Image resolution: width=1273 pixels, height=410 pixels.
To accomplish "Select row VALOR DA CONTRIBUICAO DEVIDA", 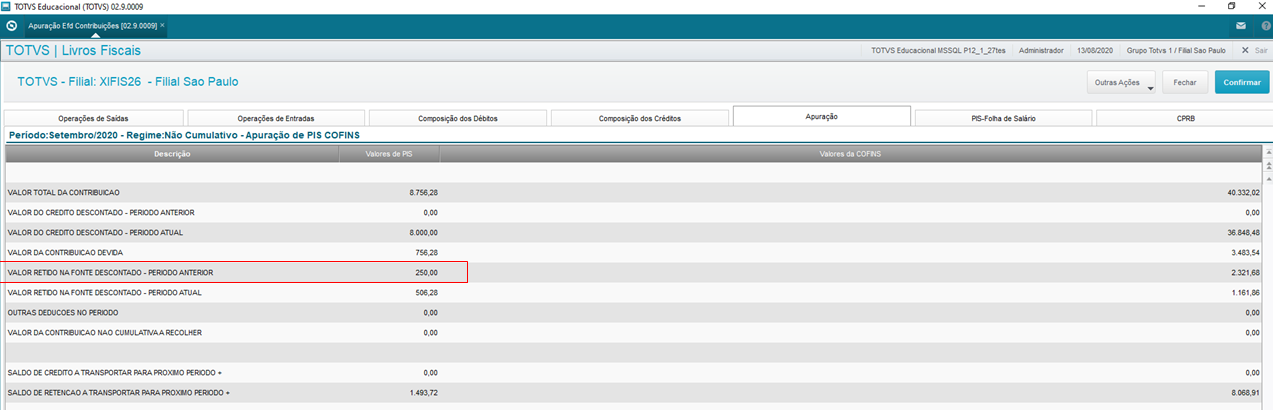I will pos(634,252).
